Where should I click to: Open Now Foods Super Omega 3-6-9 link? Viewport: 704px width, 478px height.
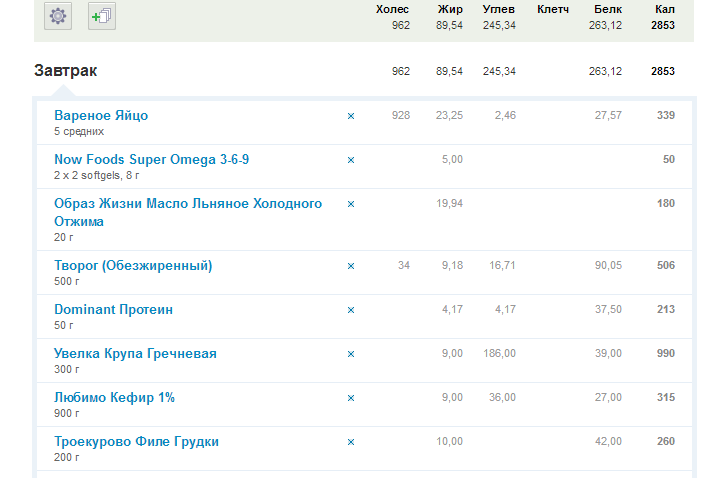[151, 159]
